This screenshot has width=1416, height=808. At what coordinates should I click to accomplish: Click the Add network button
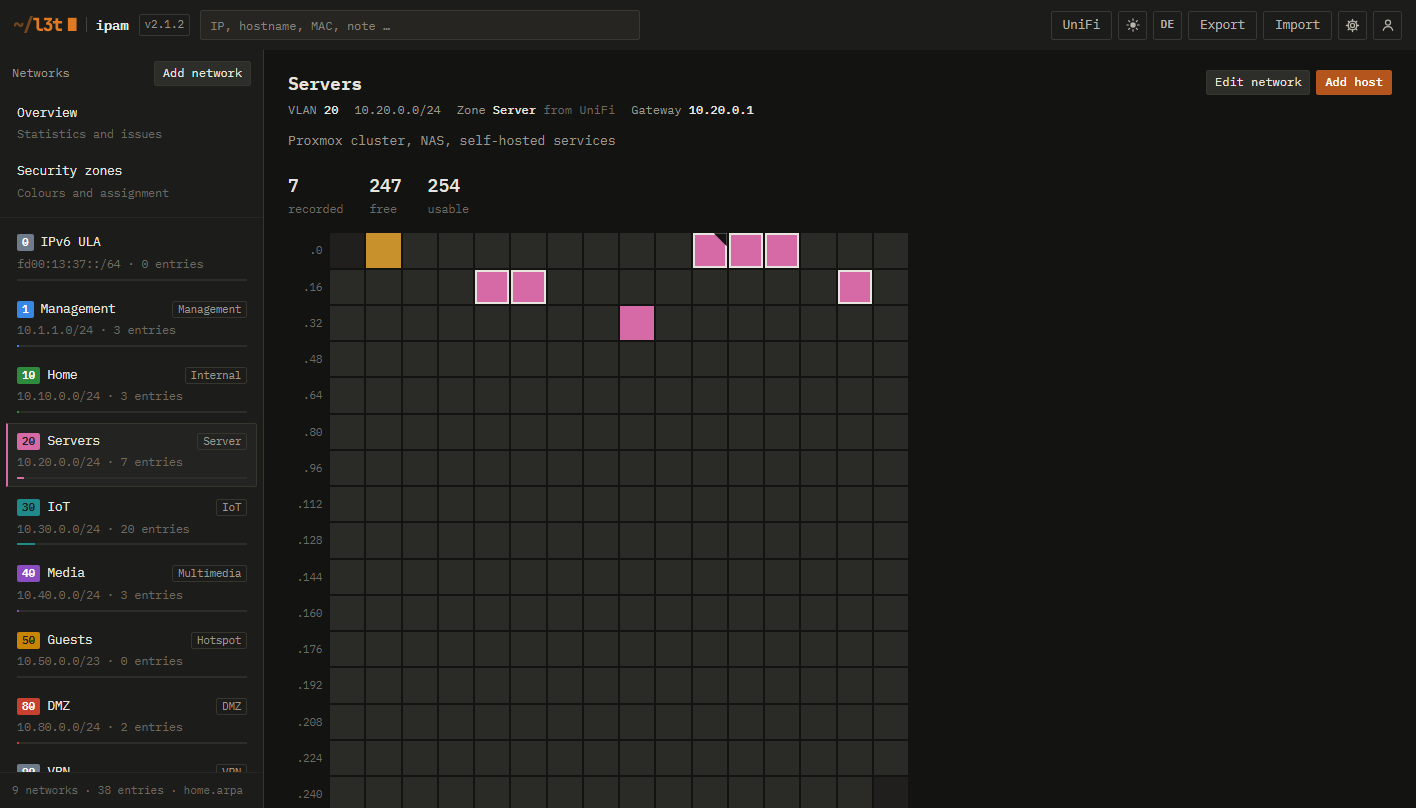coord(202,73)
